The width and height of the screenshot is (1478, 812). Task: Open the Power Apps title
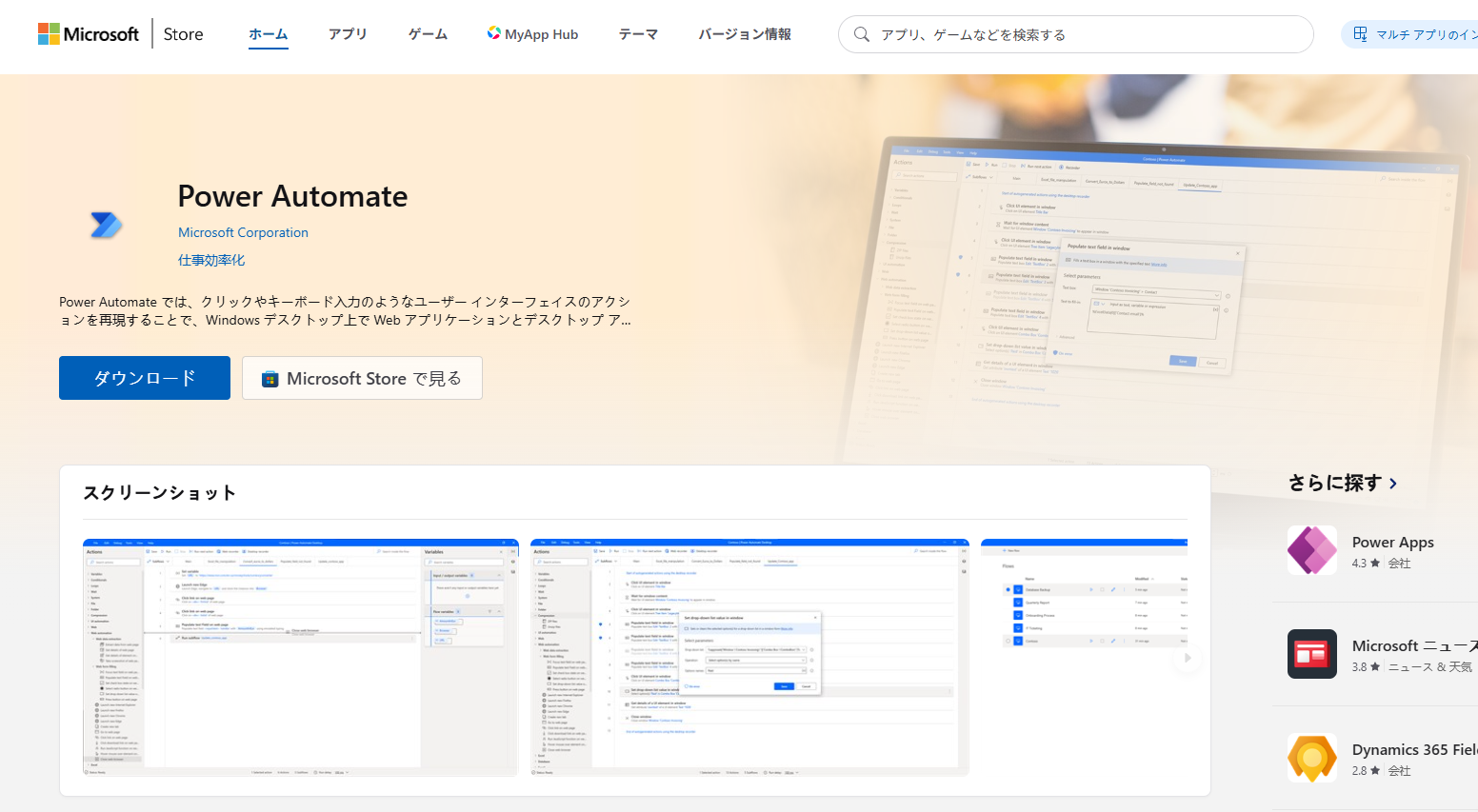[x=1393, y=542]
